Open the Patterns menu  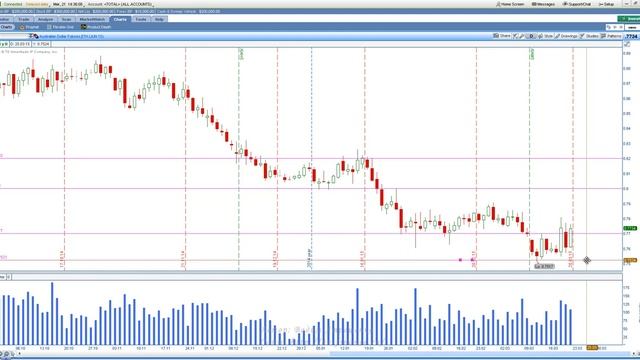coord(611,36)
